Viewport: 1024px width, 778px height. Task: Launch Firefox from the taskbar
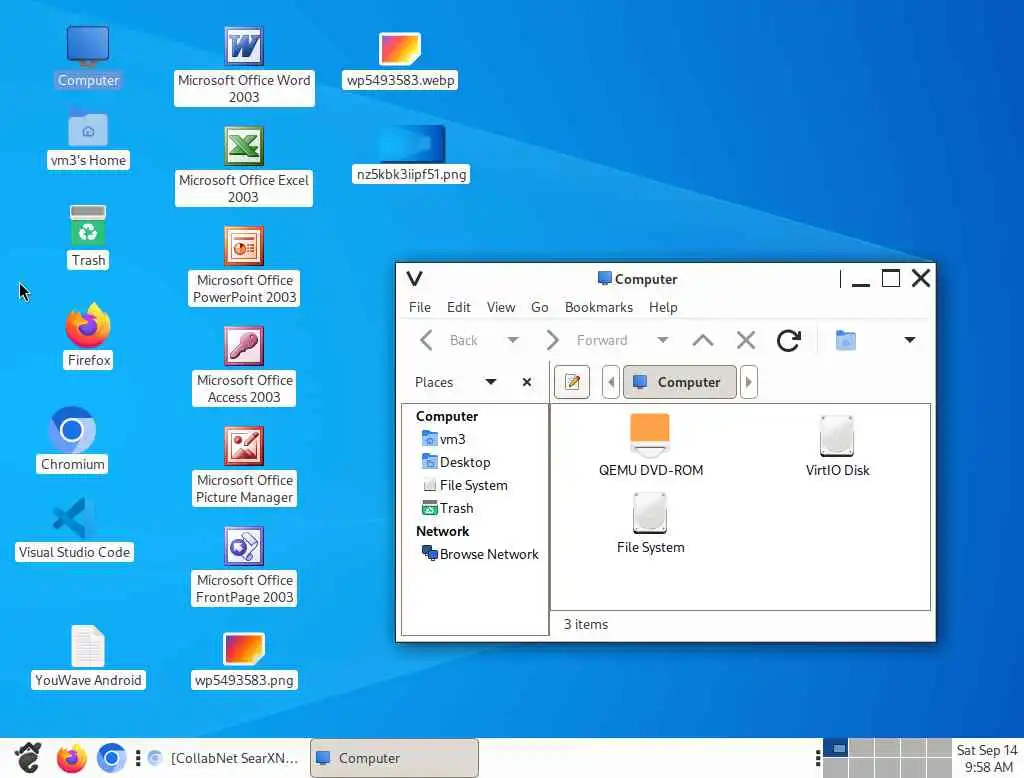click(71, 758)
